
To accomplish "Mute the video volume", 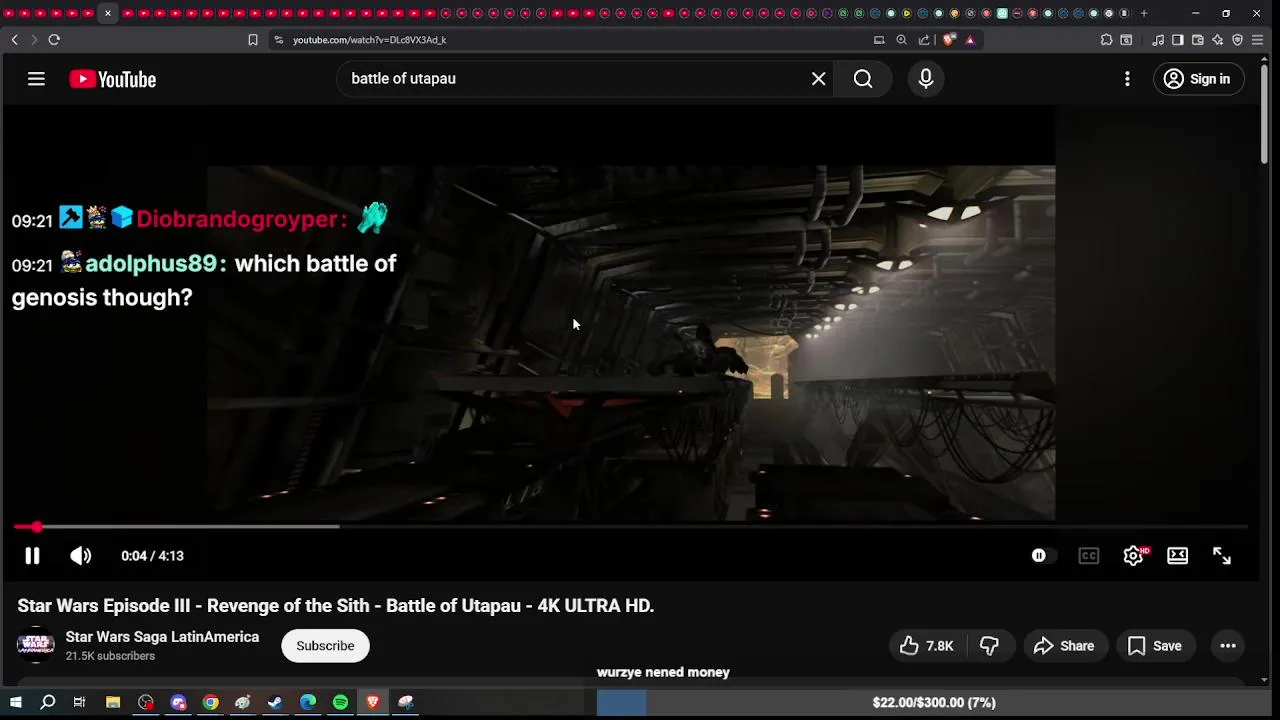I will click(81, 556).
